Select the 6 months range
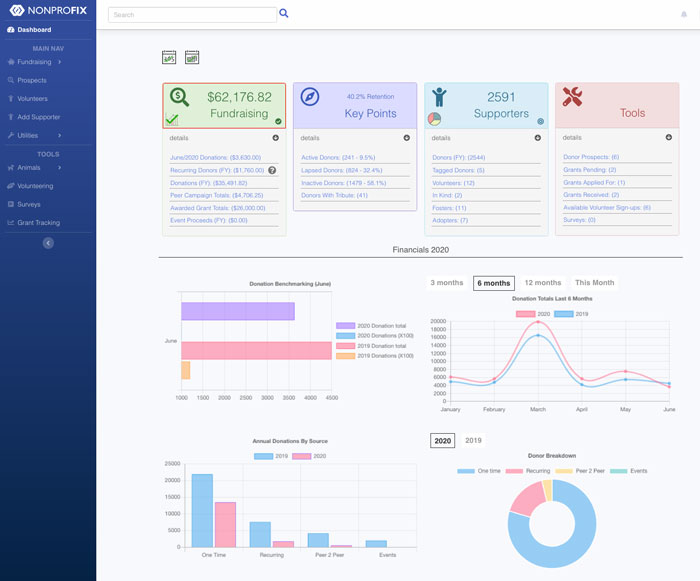This screenshot has height=581, width=700. click(494, 283)
